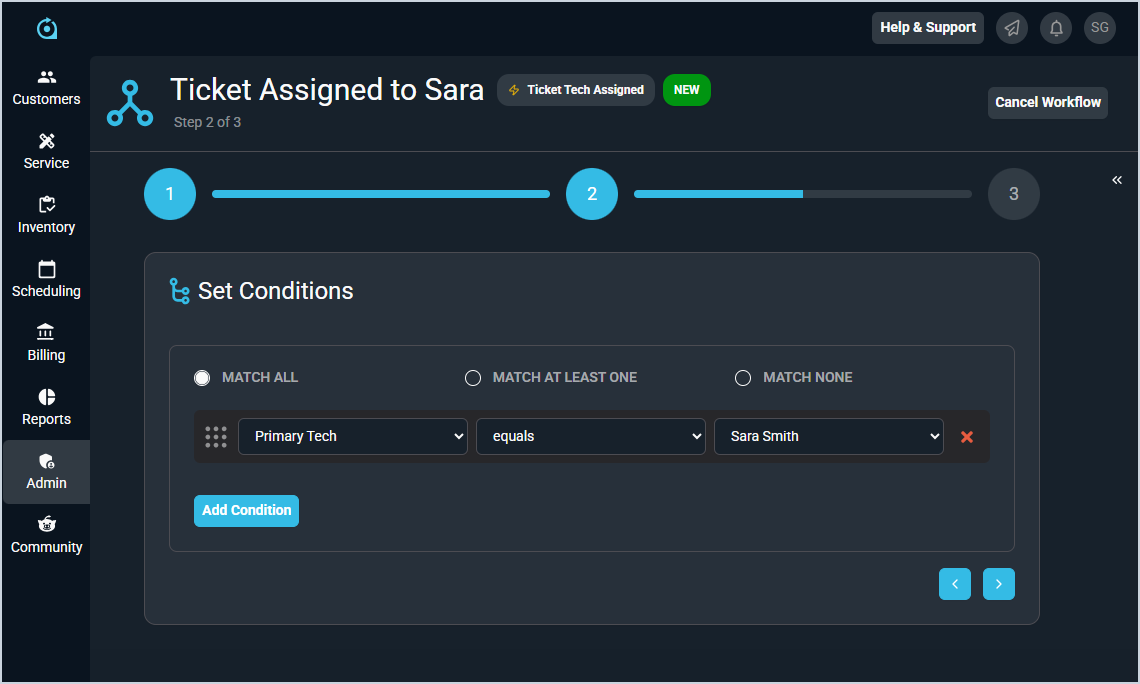Go to previous step with left arrow
1140x684 pixels.
pos(955,584)
